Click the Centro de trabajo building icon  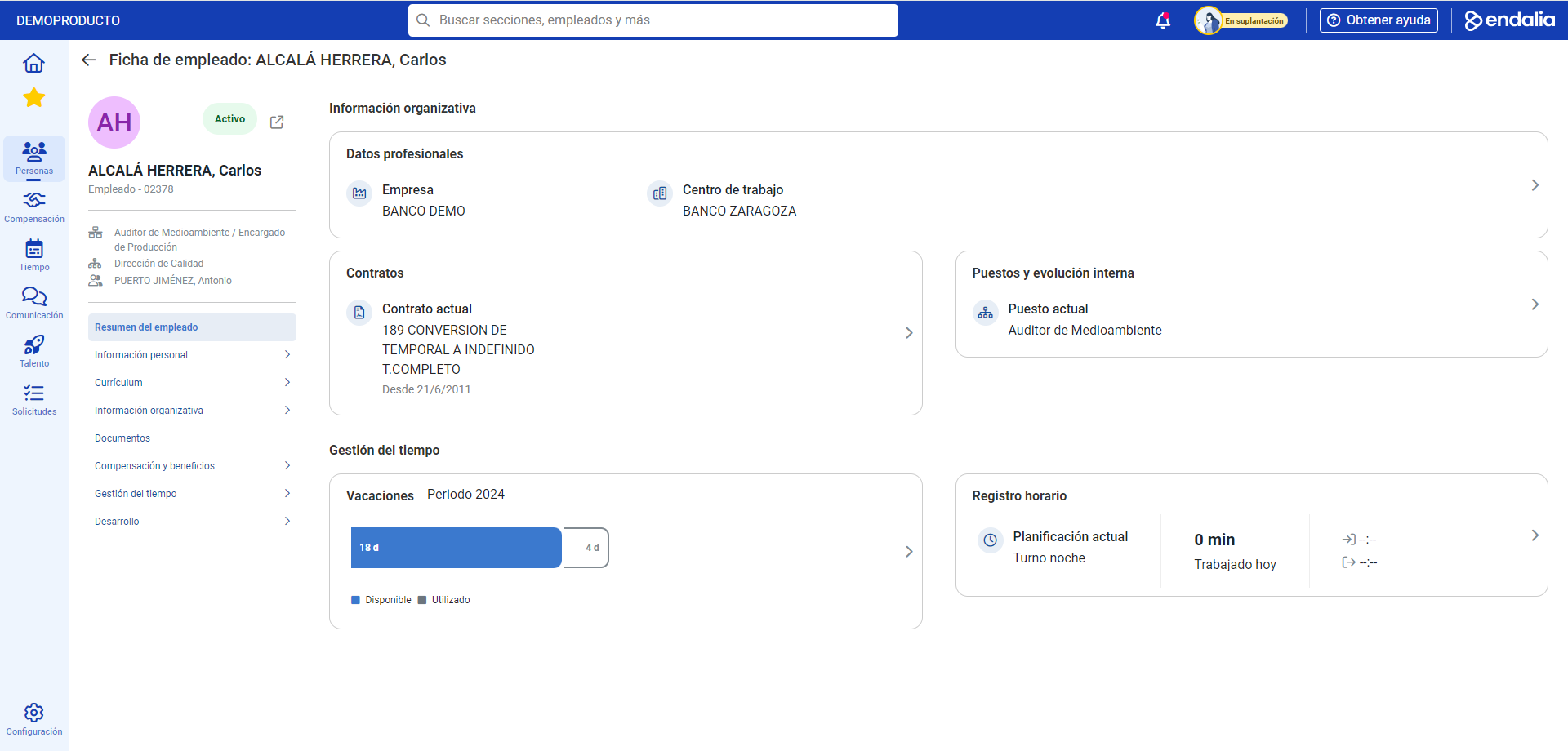click(x=660, y=193)
